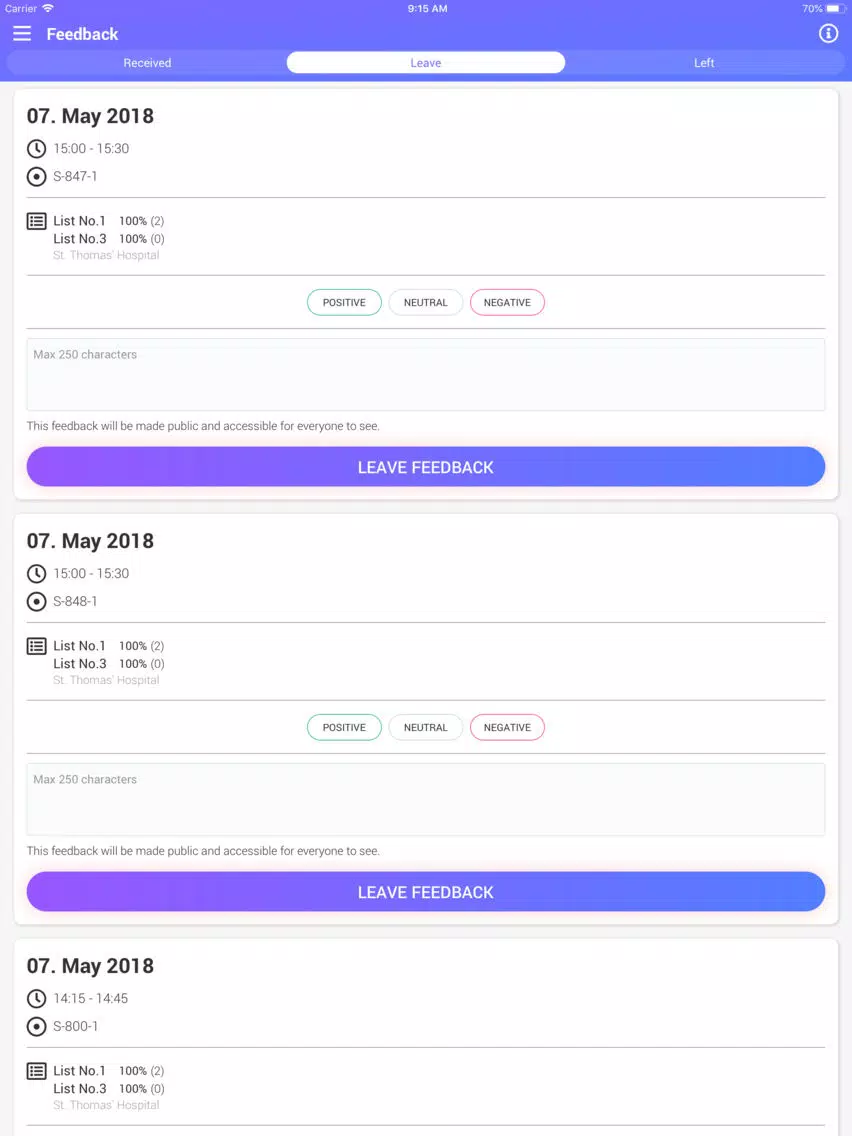
Task: Switch to the Received tab
Action: [147, 63]
